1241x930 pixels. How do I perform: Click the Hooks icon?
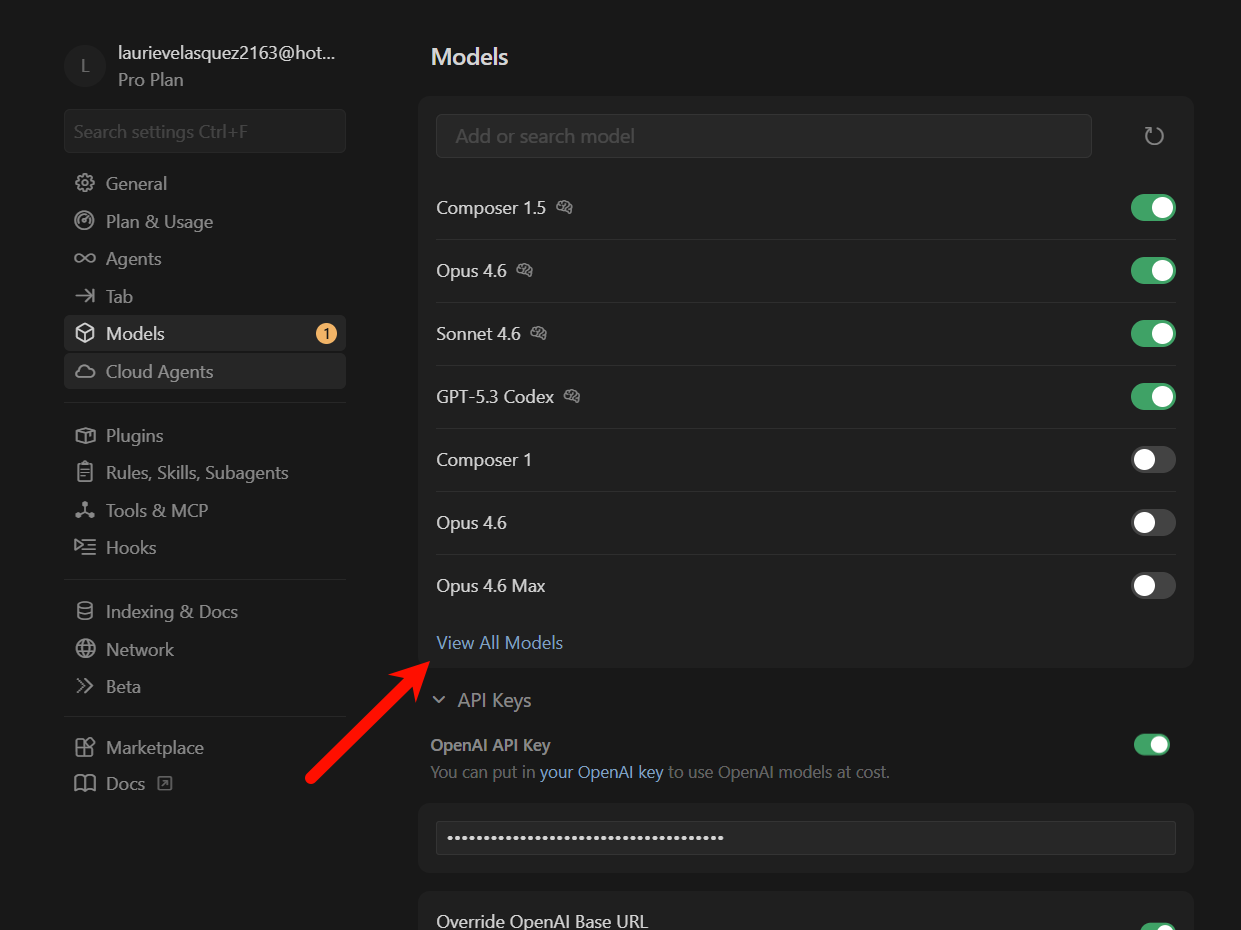(85, 548)
